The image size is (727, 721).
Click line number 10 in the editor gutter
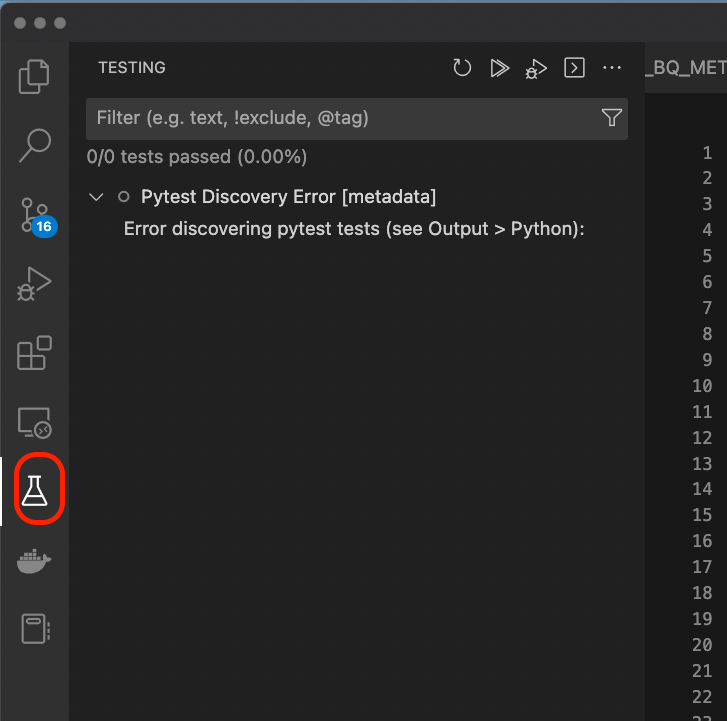(x=702, y=386)
